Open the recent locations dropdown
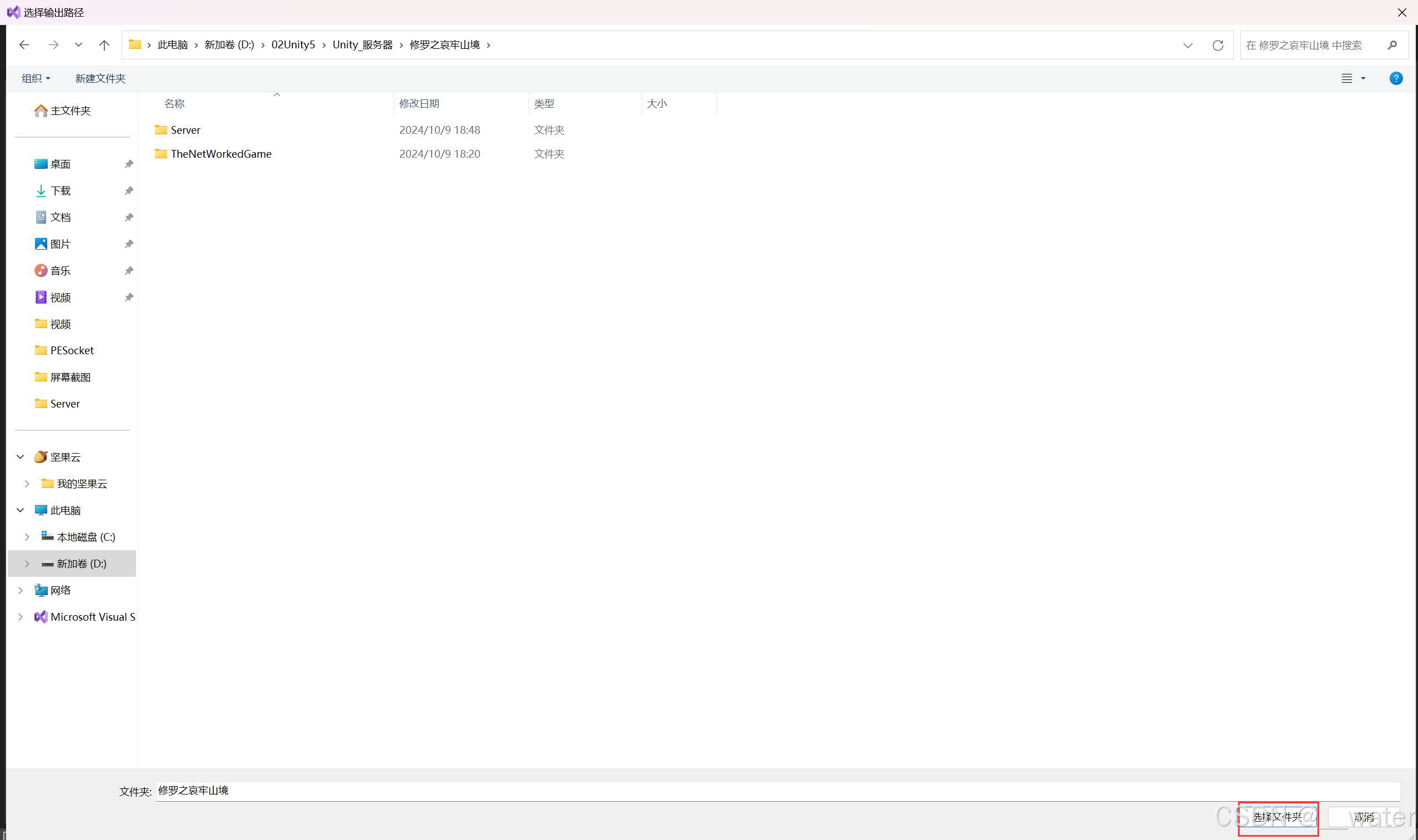The width and height of the screenshot is (1418, 840). 78,45
